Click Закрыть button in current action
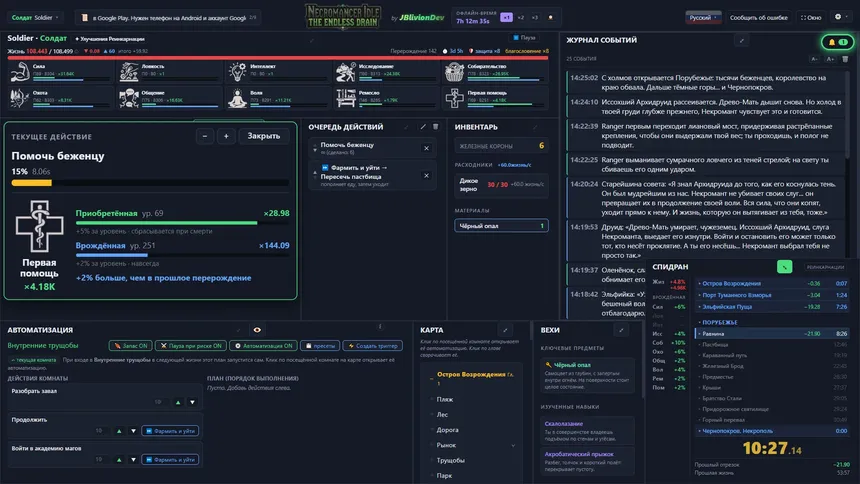Screen dimensions: 860x484 coord(263,136)
